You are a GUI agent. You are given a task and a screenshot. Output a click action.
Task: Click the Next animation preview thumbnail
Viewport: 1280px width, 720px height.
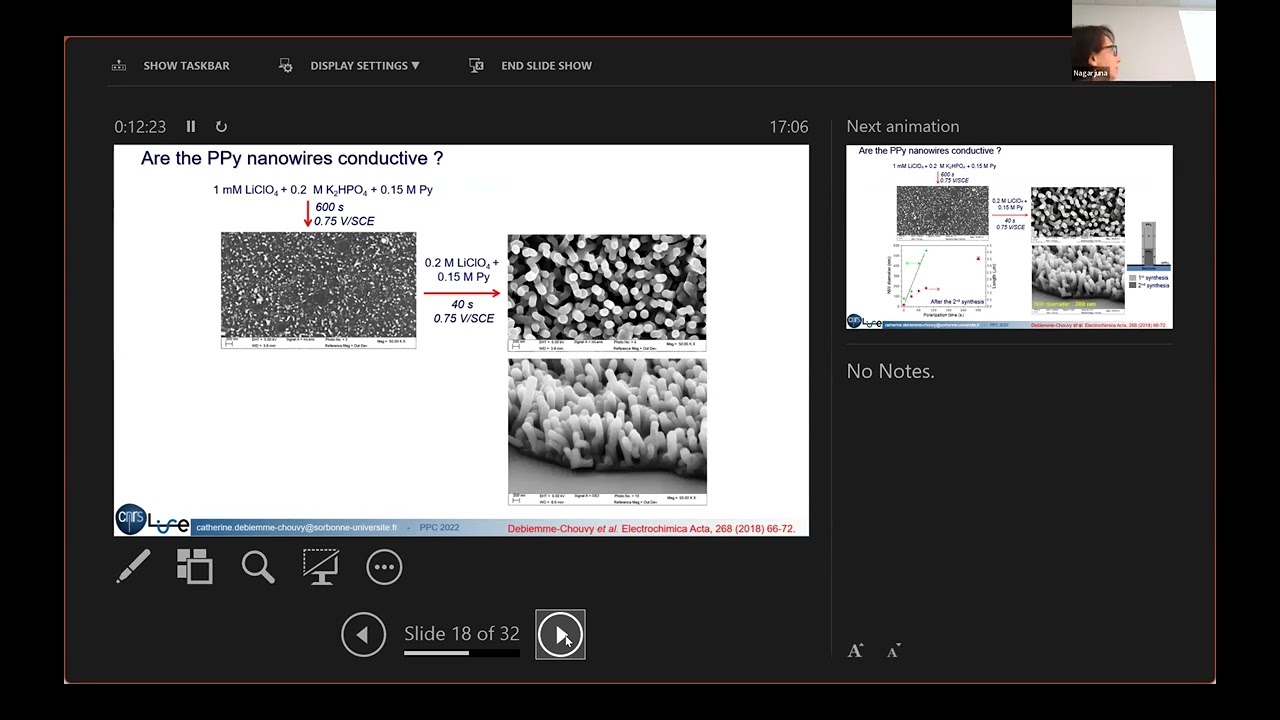point(1009,237)
